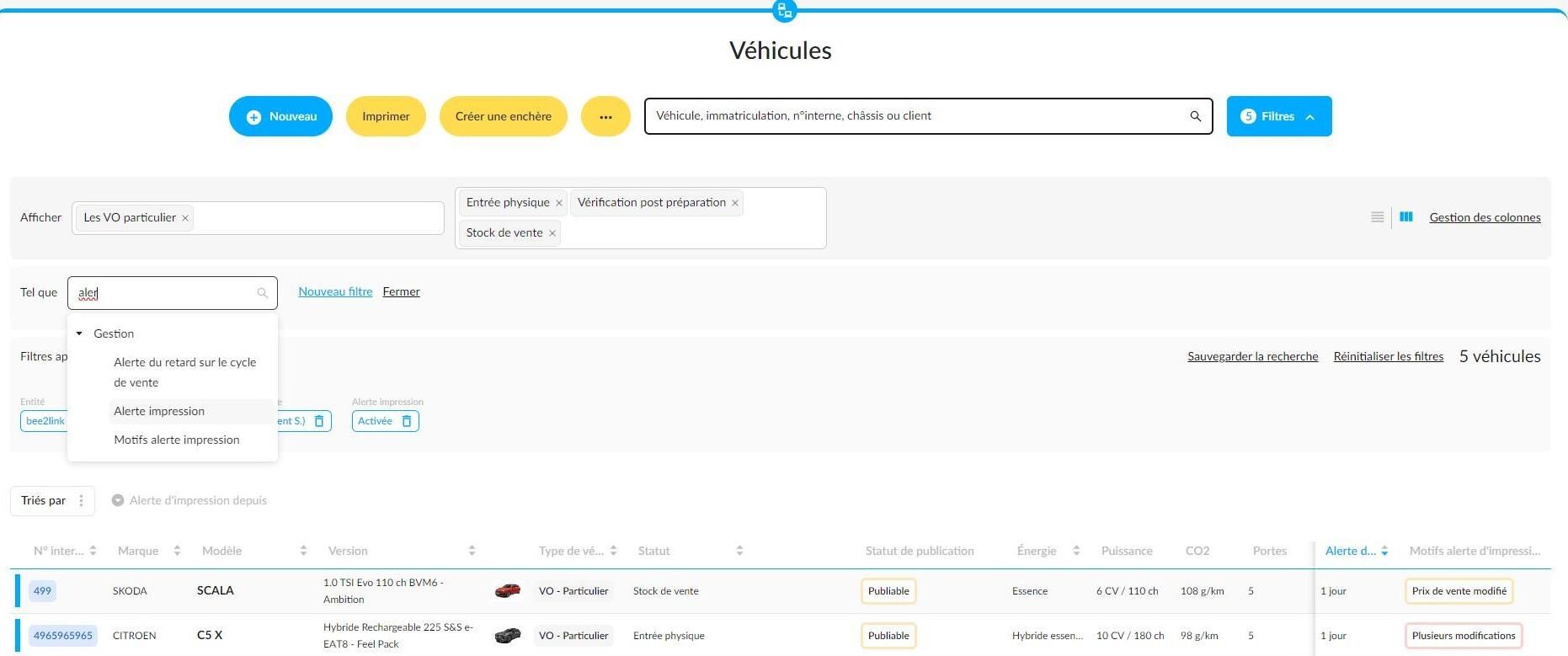The width and height of the screenshot is (1568, 656).
Task: Expand the 5 Filtres dropdown button
Action: pyautogui.click(x=1279, y=116)
